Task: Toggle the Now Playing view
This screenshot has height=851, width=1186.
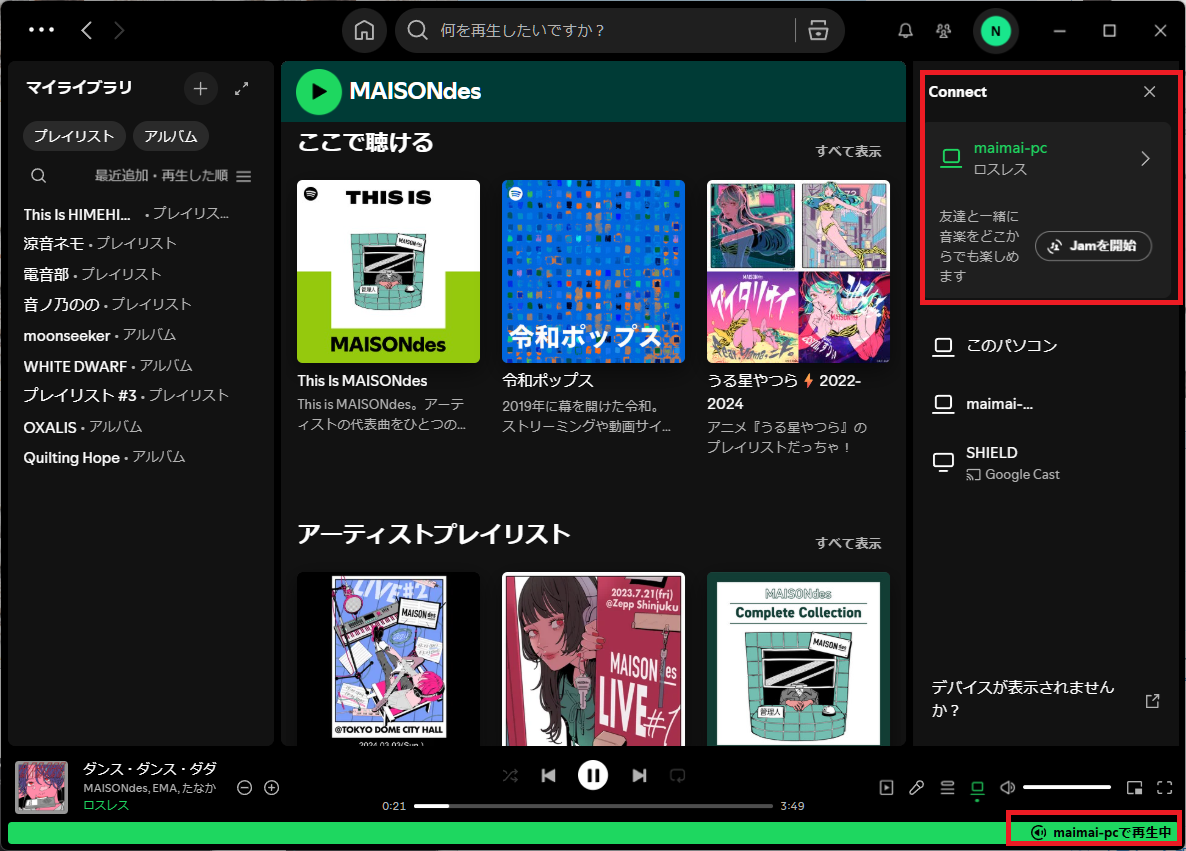Action: coord(886,787)
